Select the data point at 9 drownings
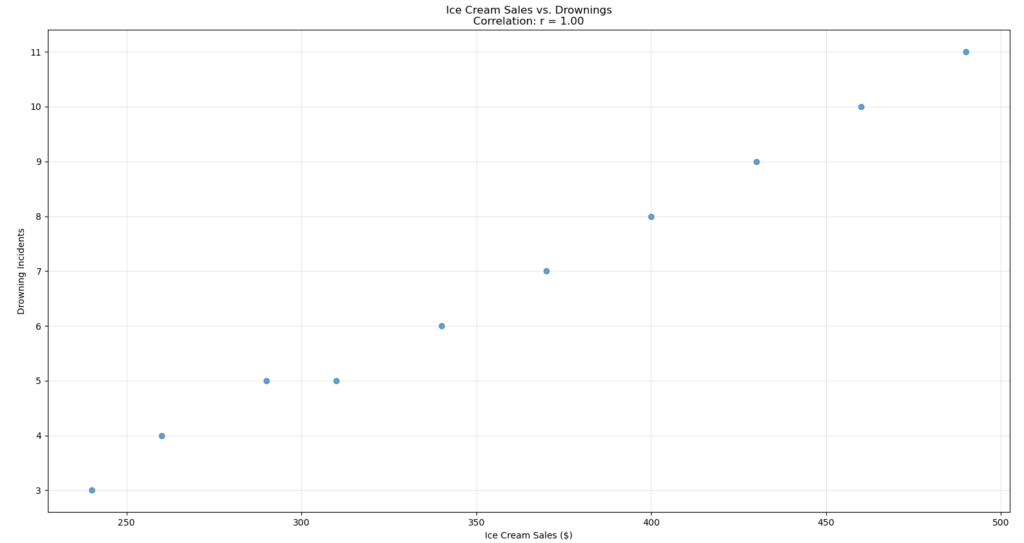 [x=756, y=162]
